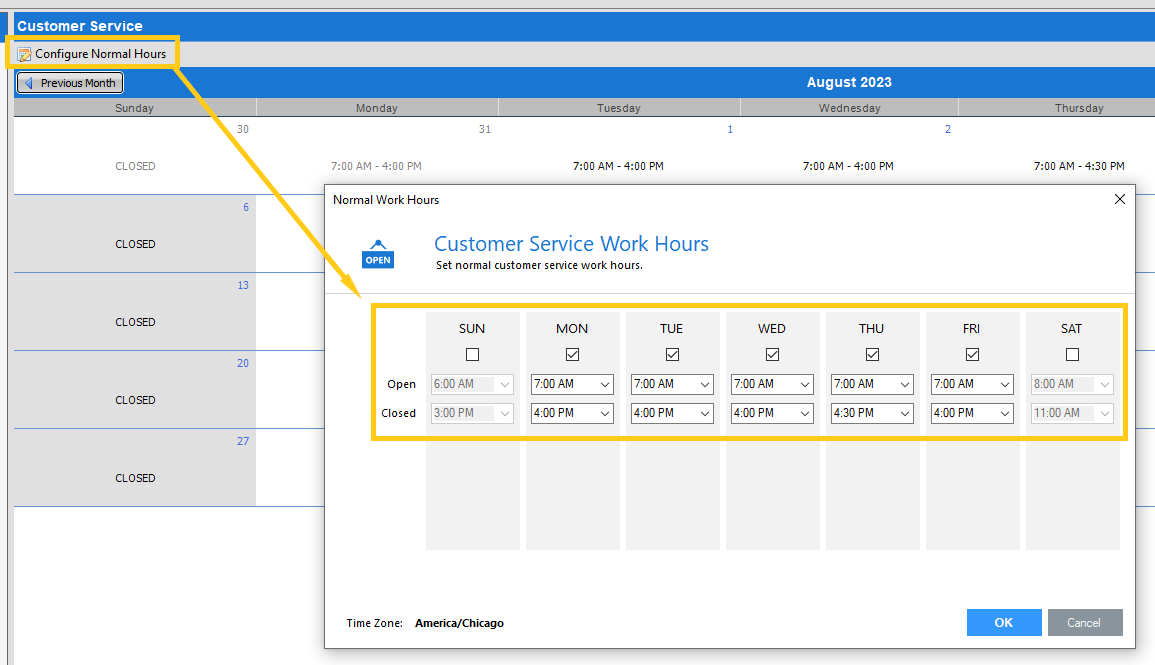Select calendar day 13 date number

click(x=243, y=285)
